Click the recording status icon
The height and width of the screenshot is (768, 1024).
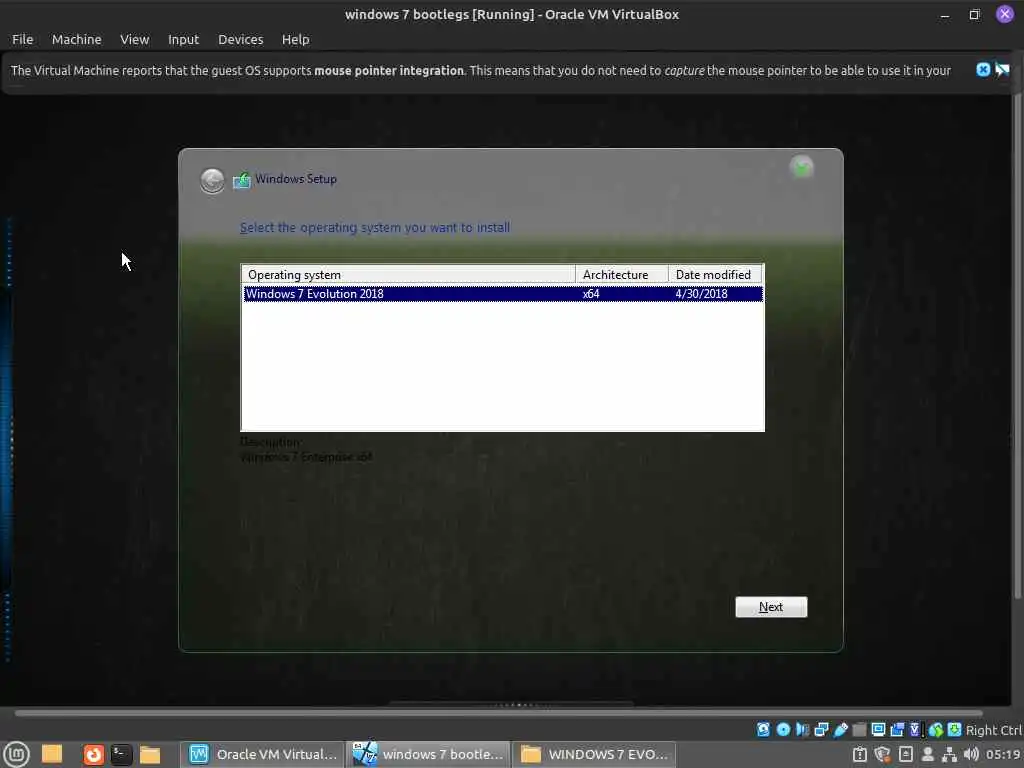897,729
